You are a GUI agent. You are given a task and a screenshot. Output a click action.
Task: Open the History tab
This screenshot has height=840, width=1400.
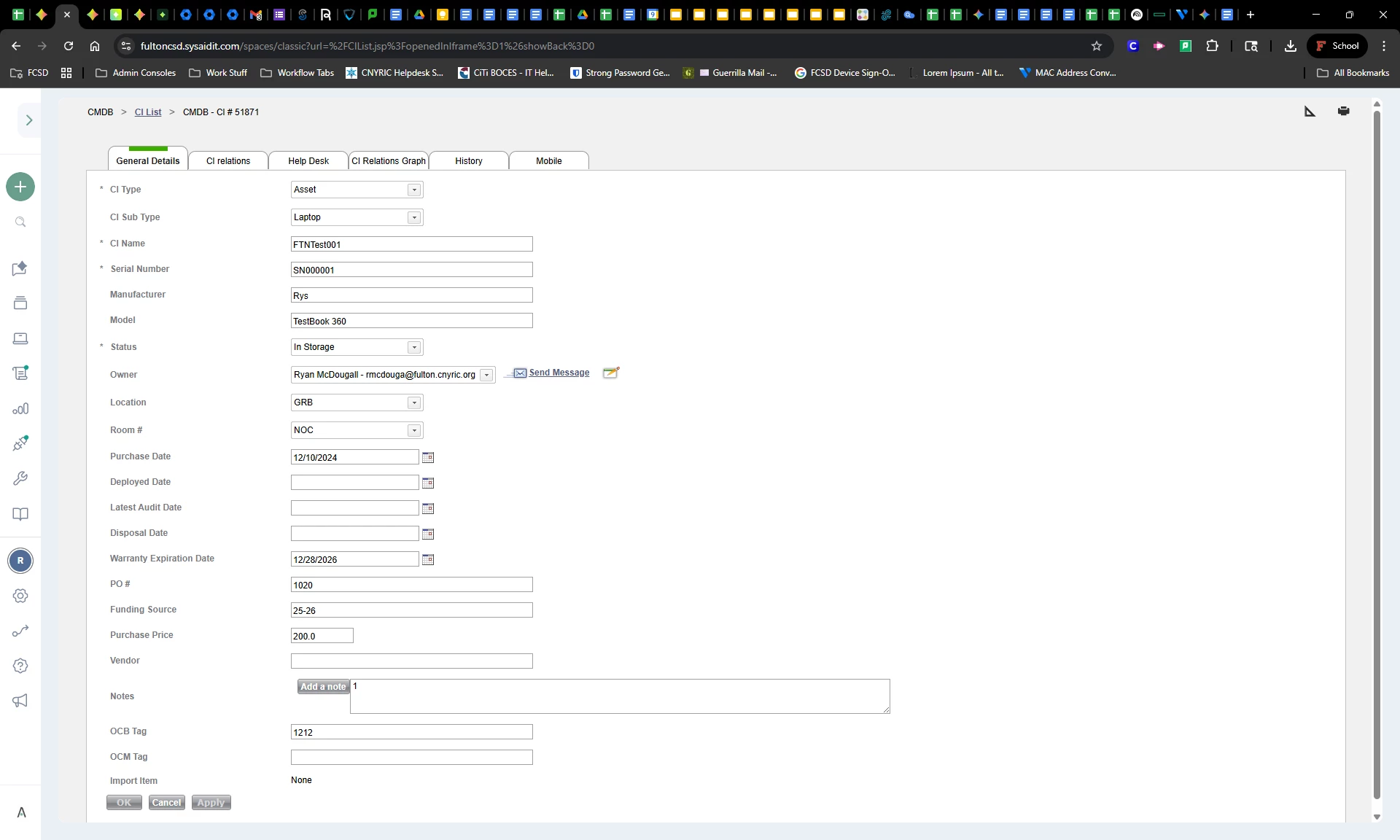tap(468, 161)
